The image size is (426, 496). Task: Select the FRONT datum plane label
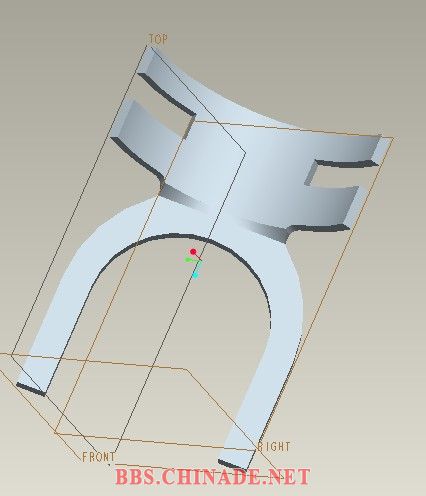[x=99, y=457]
